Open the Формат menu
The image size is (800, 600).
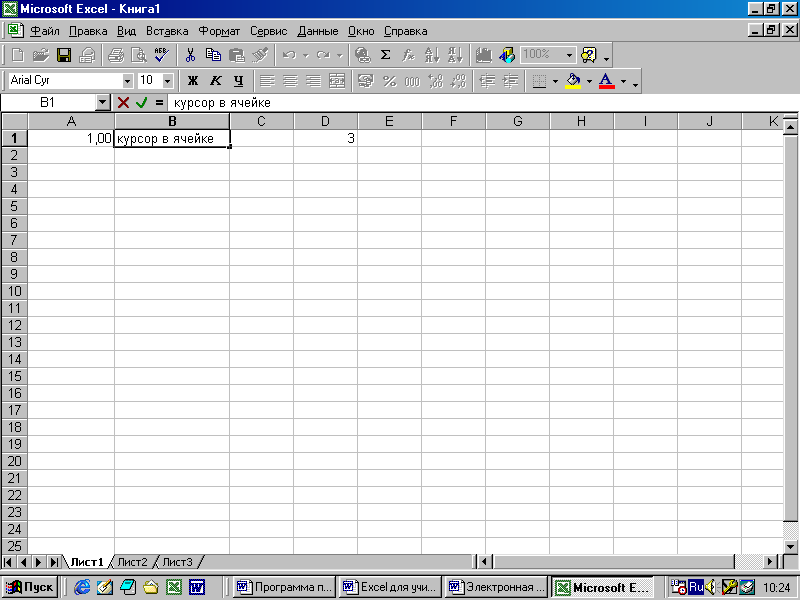pyautogui.click(x=219, y=31)
